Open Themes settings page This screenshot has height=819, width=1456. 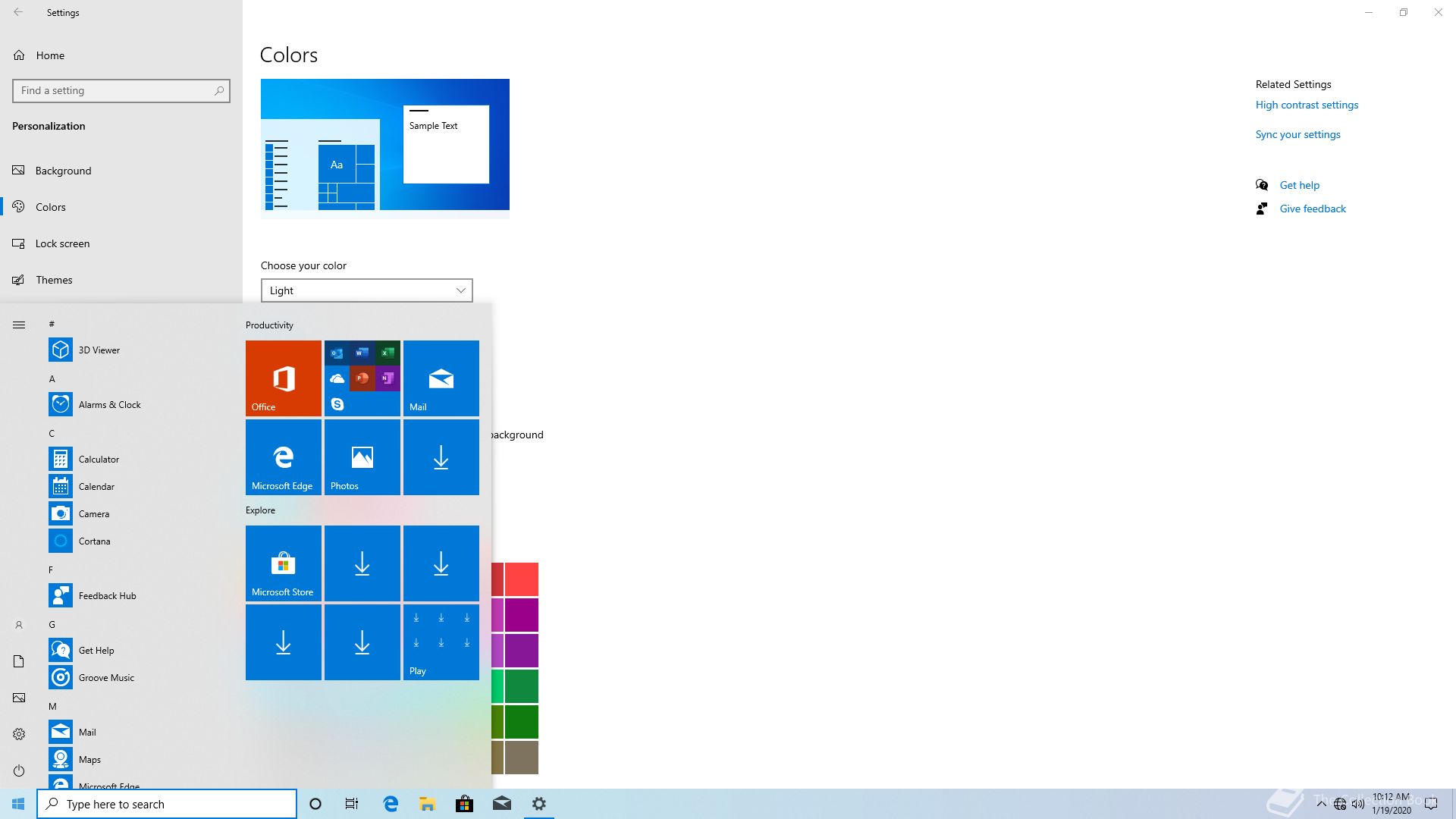coord(121,280)
